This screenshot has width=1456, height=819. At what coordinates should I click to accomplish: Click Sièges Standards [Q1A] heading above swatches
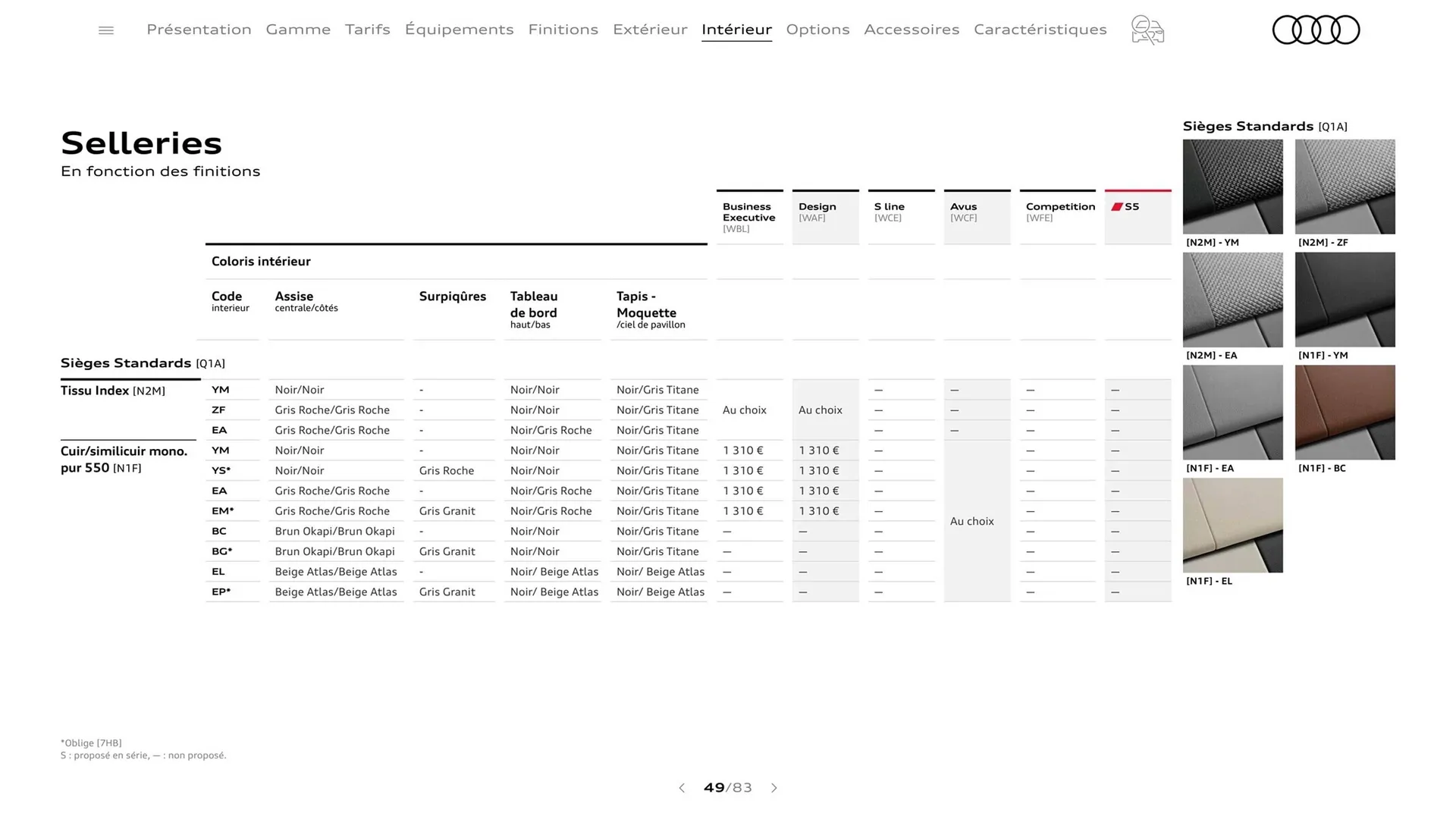(1265, 127)
